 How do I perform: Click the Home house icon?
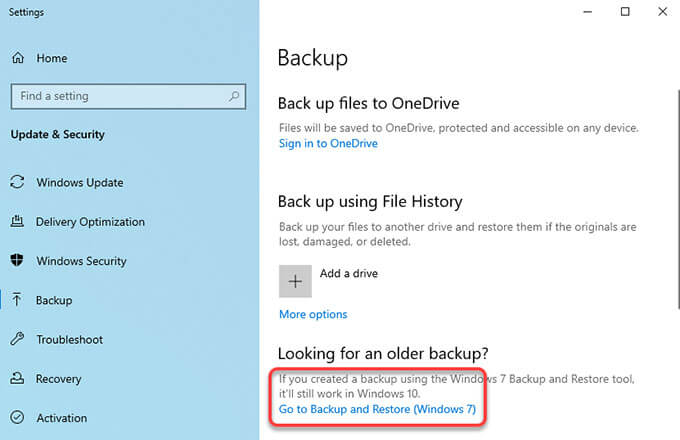18,58
